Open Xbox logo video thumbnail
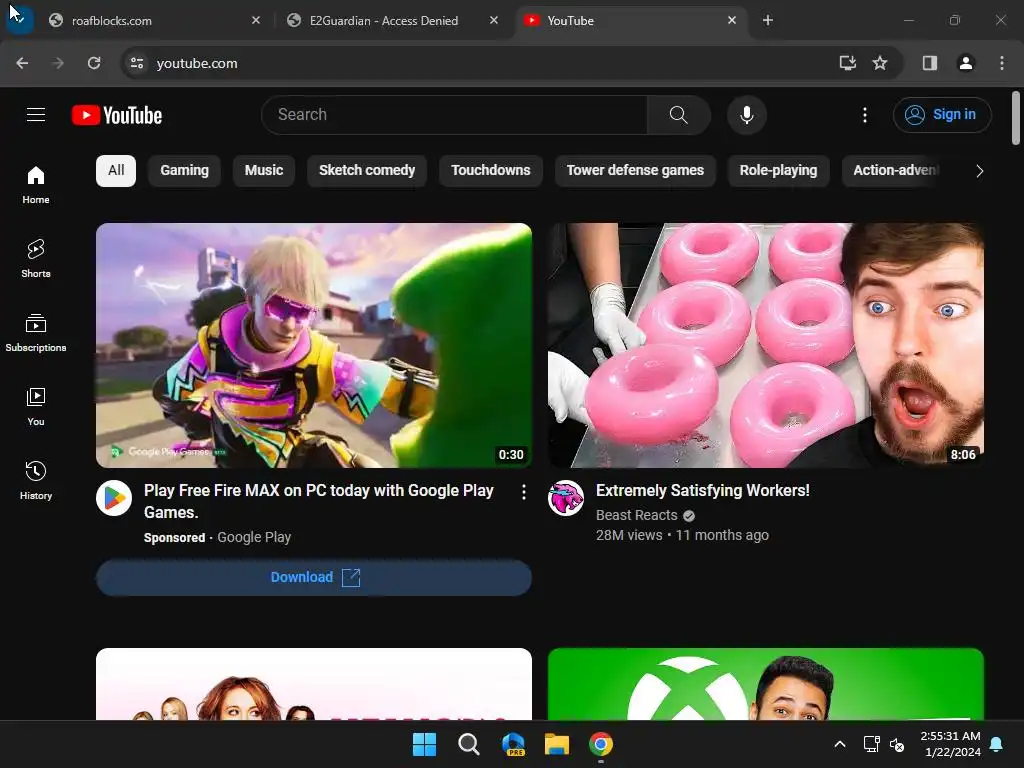The width and height of the screenshot is (1024, 768). [x=766, y=684]
